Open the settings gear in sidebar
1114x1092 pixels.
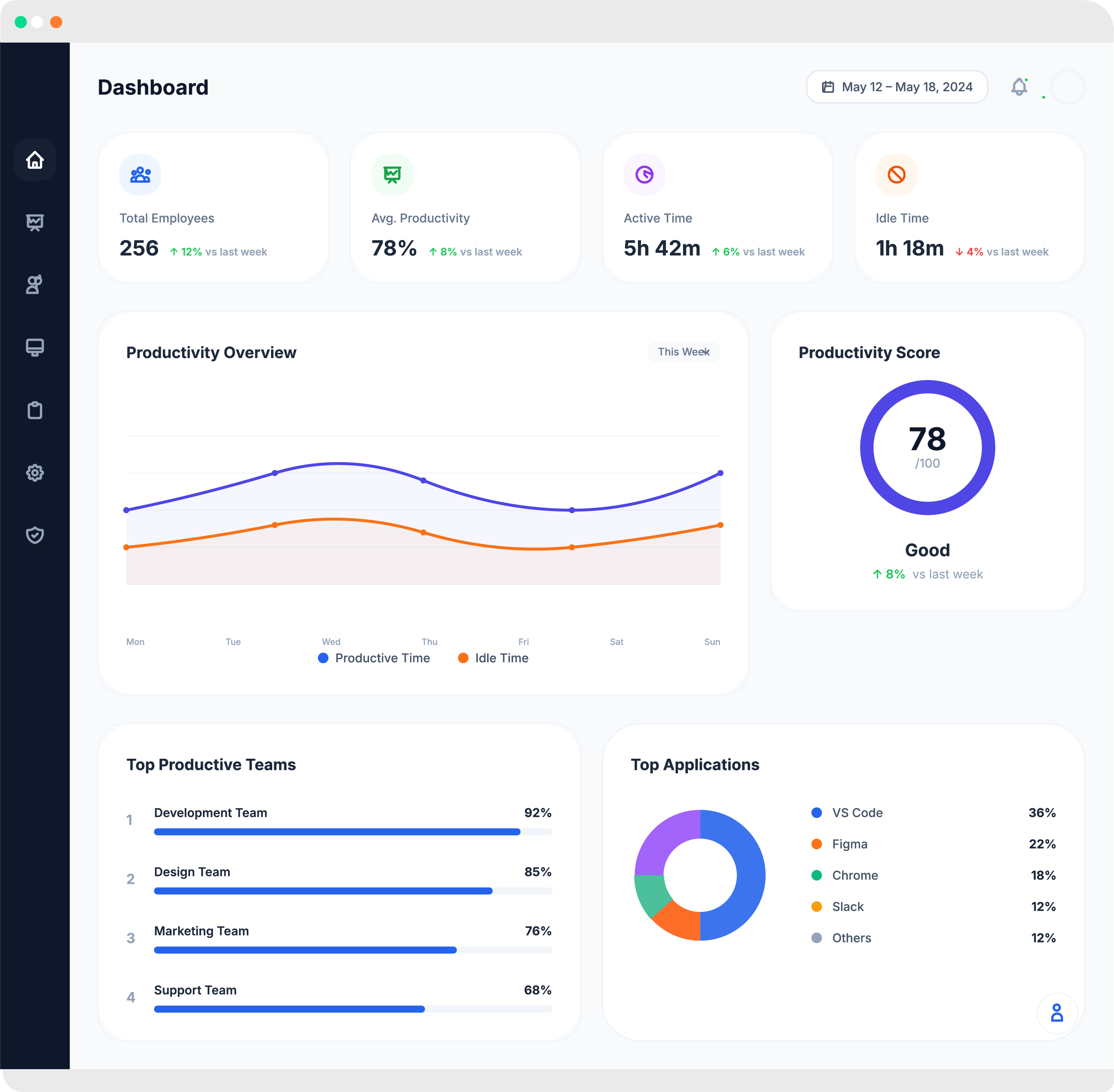35,473
